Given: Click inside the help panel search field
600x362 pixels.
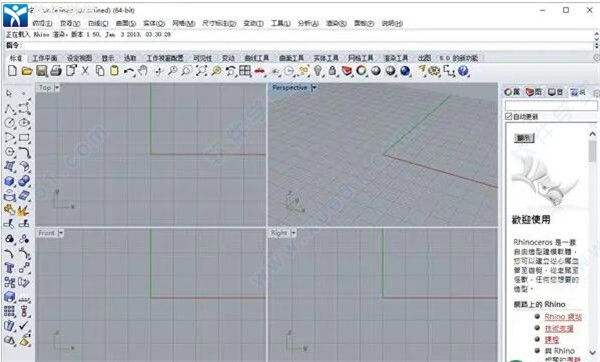Looking at the screenshot, I should click(551, 105).
